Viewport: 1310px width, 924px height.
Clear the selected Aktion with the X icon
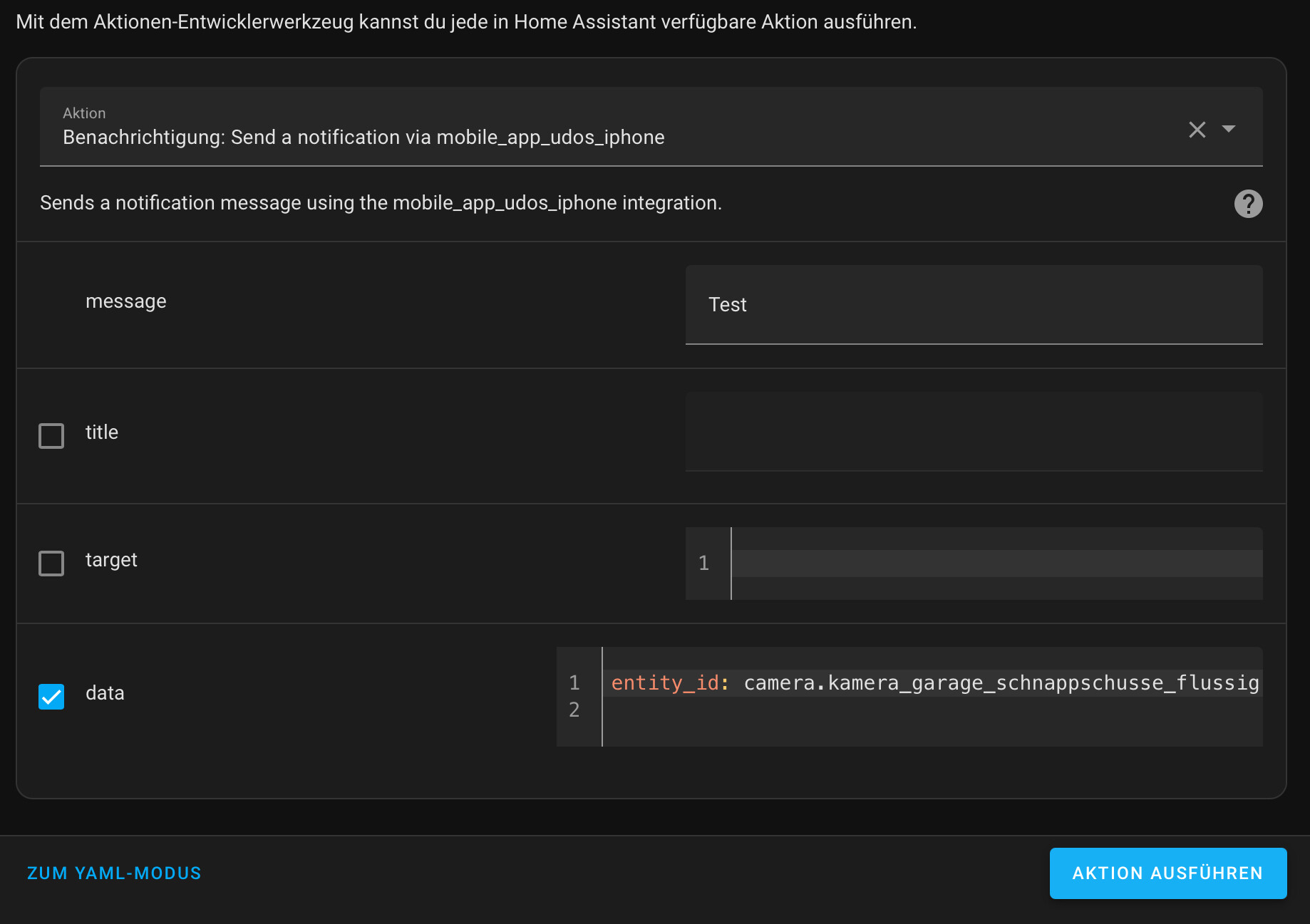coord(1197,129)
